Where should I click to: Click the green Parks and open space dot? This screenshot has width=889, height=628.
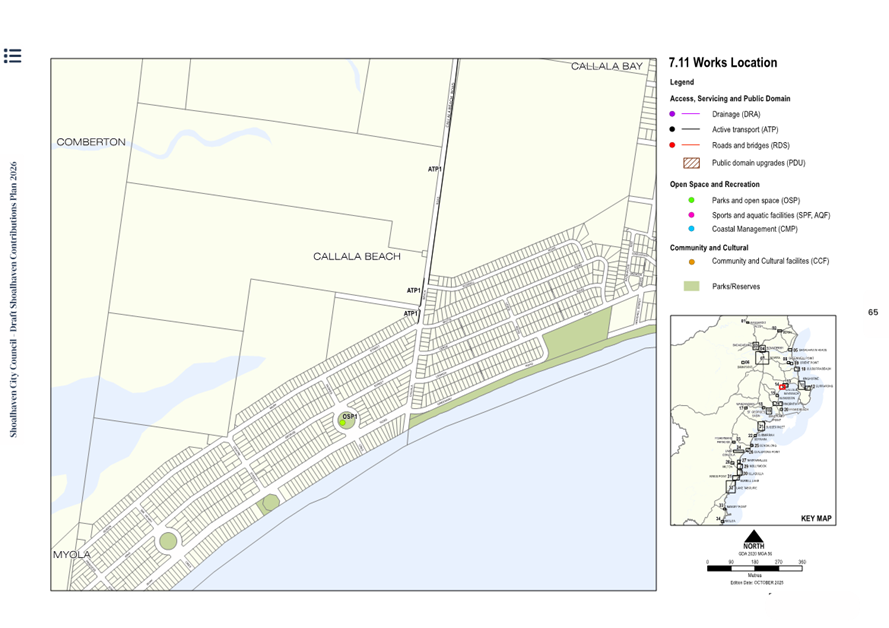pos(691,198)
